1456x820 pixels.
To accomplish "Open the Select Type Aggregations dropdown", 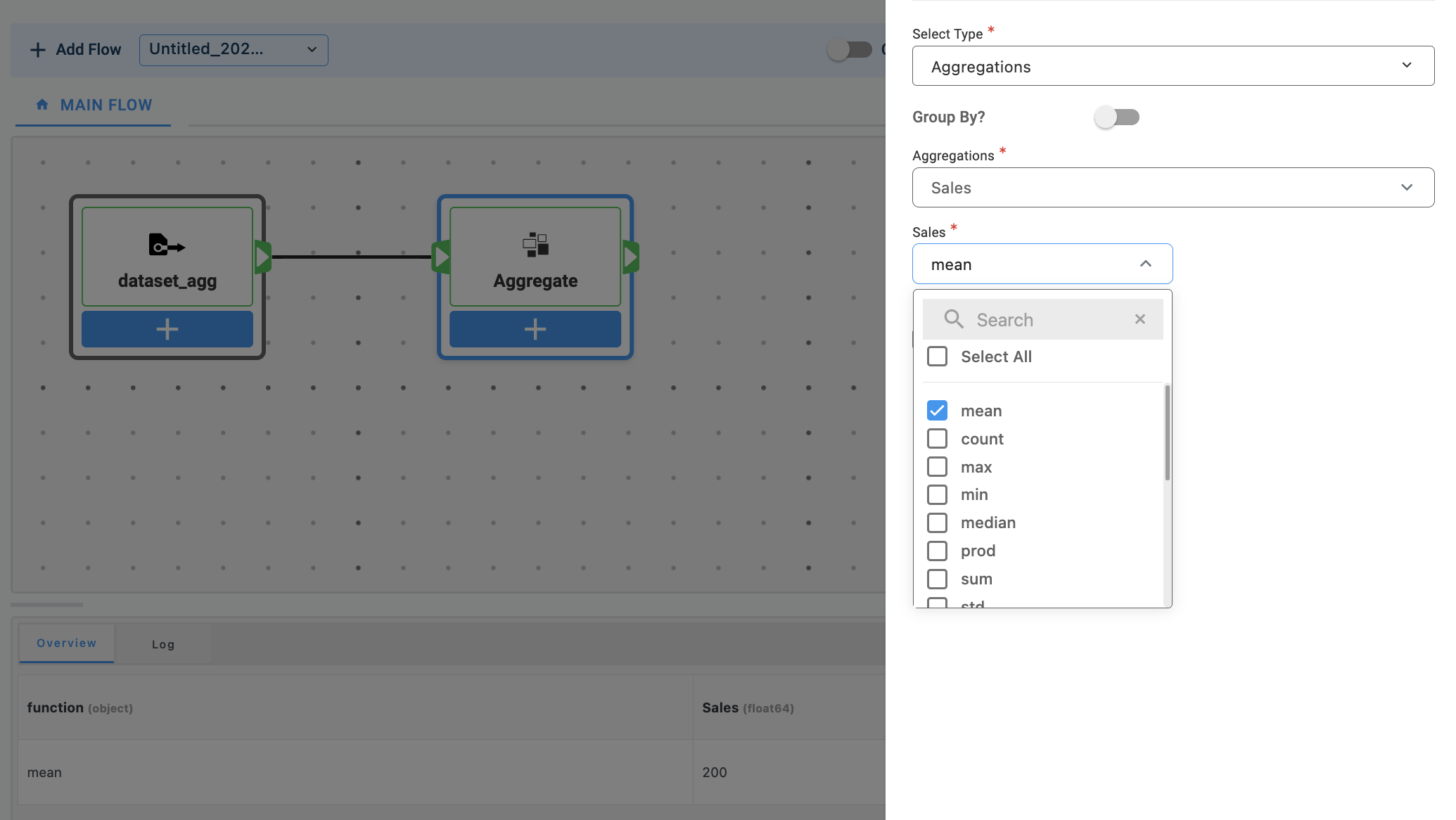I will [x=1173, y=66].
